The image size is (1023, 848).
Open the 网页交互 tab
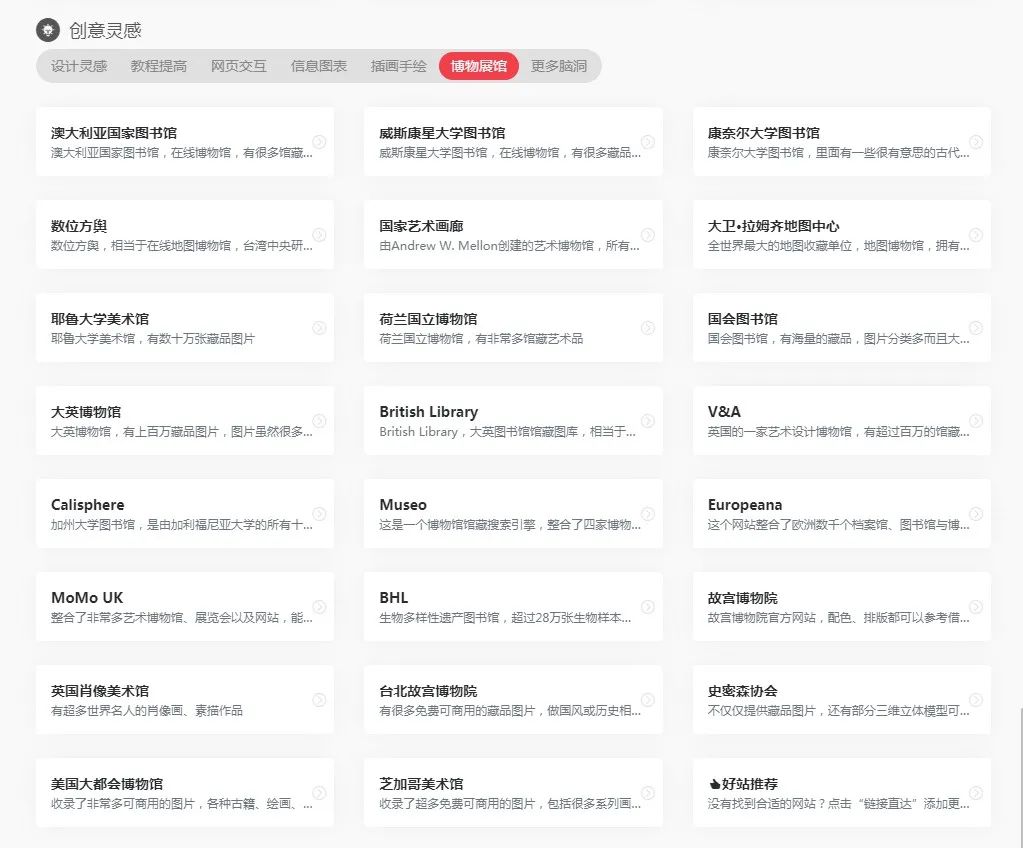coord(239,66)
